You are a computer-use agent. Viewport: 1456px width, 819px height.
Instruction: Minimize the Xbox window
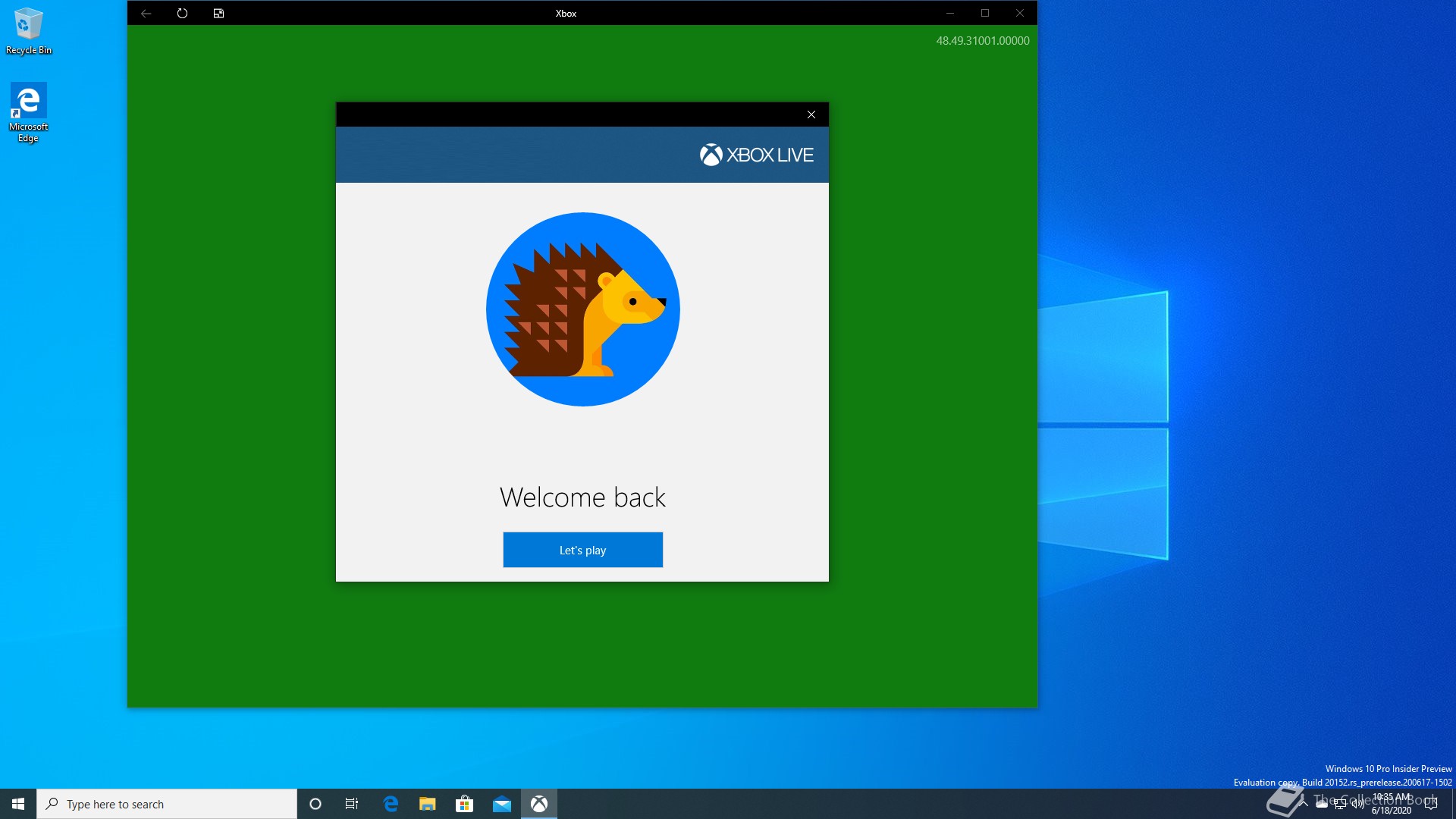(x=949, y=13)
